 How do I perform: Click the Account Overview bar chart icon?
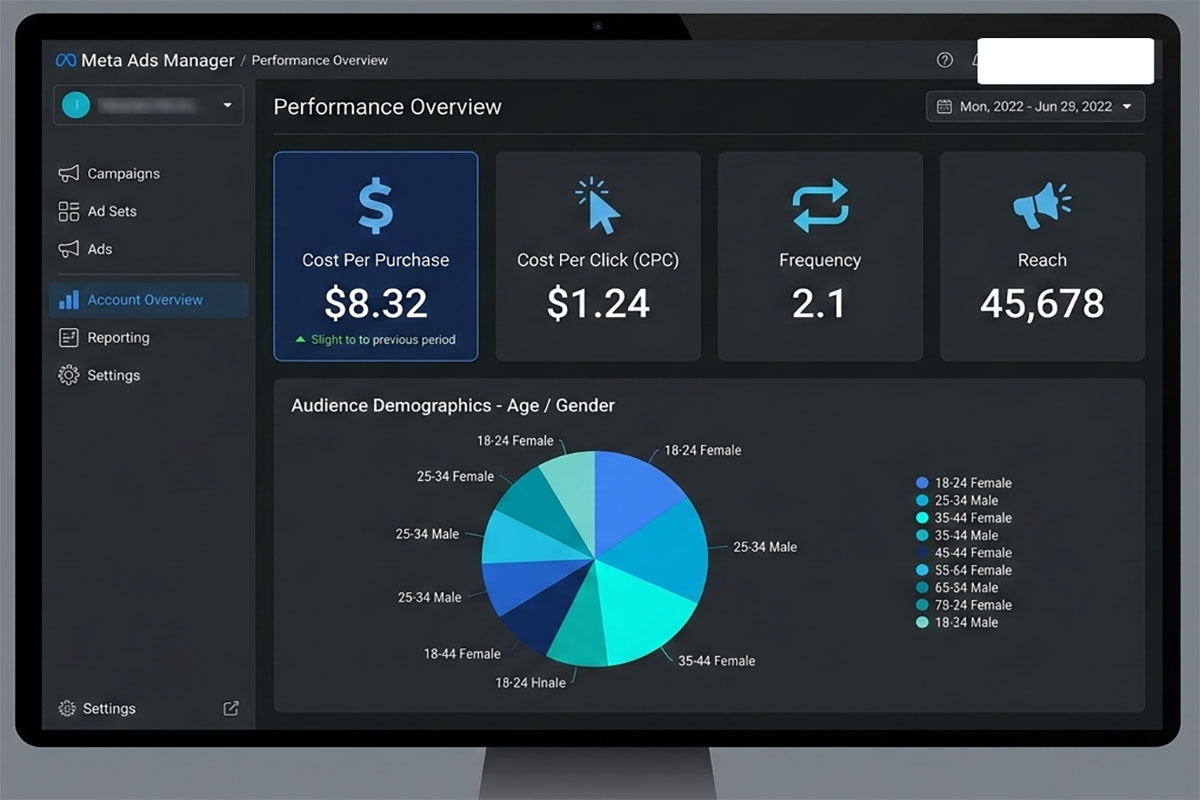click(x=68, y=300)
